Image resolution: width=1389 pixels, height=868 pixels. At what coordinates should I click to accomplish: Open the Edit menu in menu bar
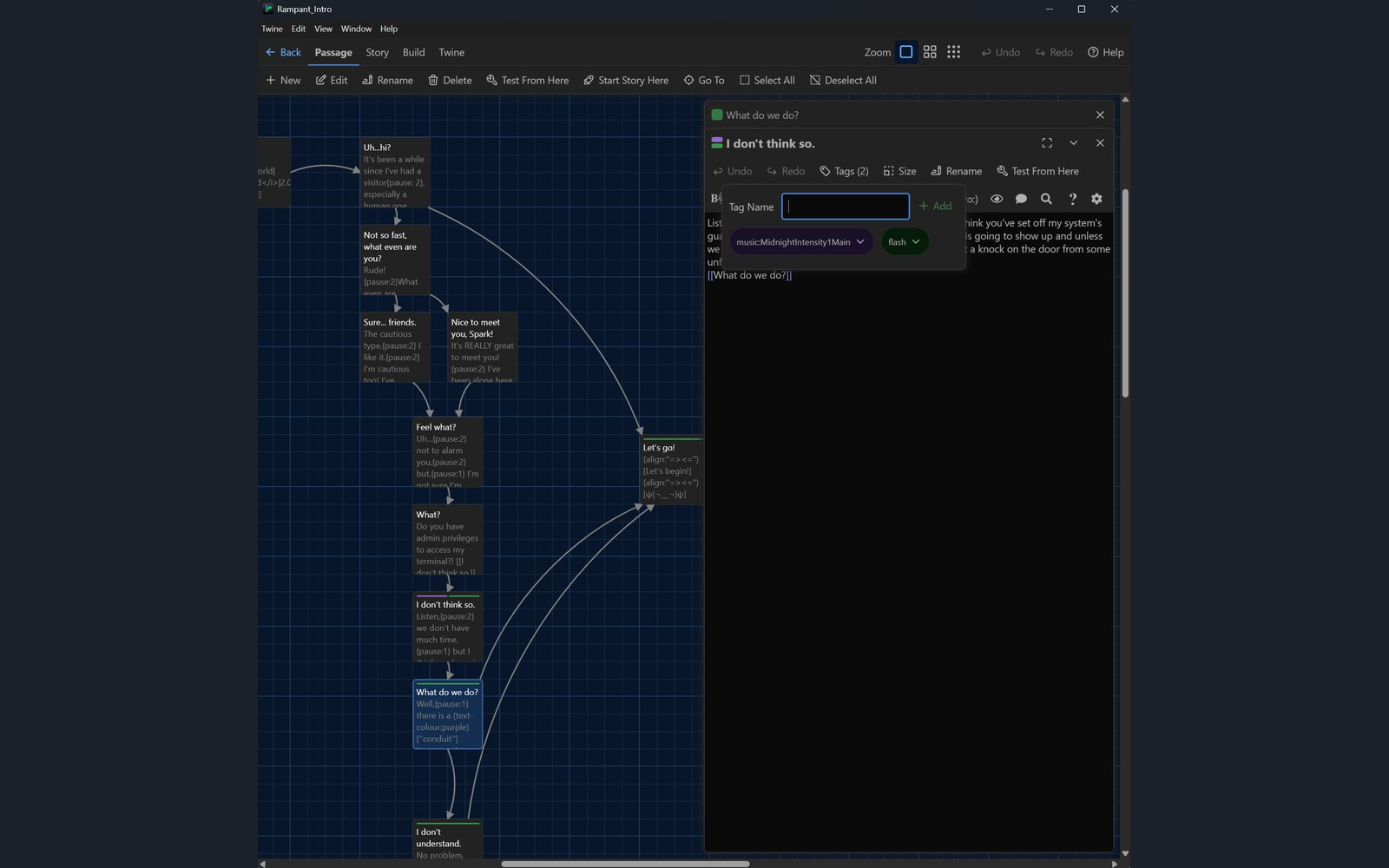point(298,29)
